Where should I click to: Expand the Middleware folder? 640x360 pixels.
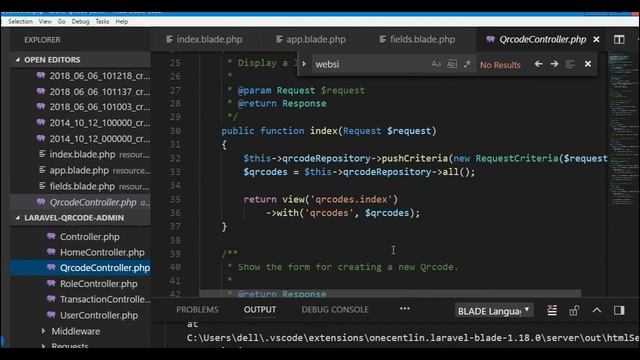[x=76, y=331]
